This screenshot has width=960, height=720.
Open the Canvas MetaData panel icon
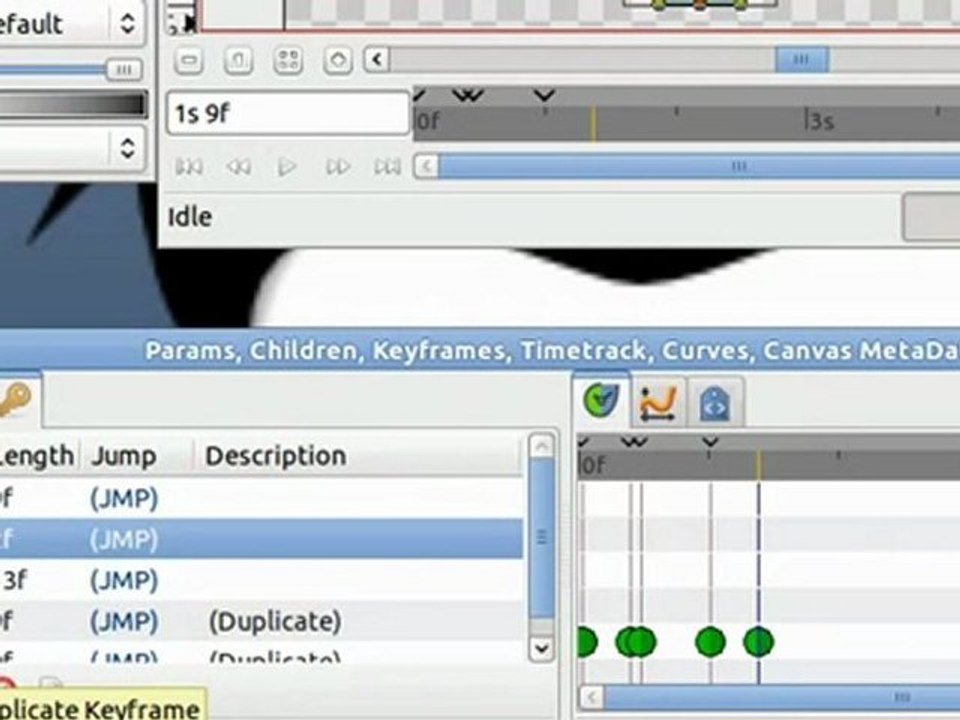point(714,403)
